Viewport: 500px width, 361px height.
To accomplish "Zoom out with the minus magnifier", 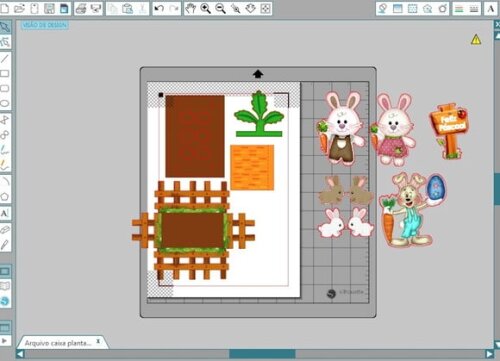I will click(220, 8).
